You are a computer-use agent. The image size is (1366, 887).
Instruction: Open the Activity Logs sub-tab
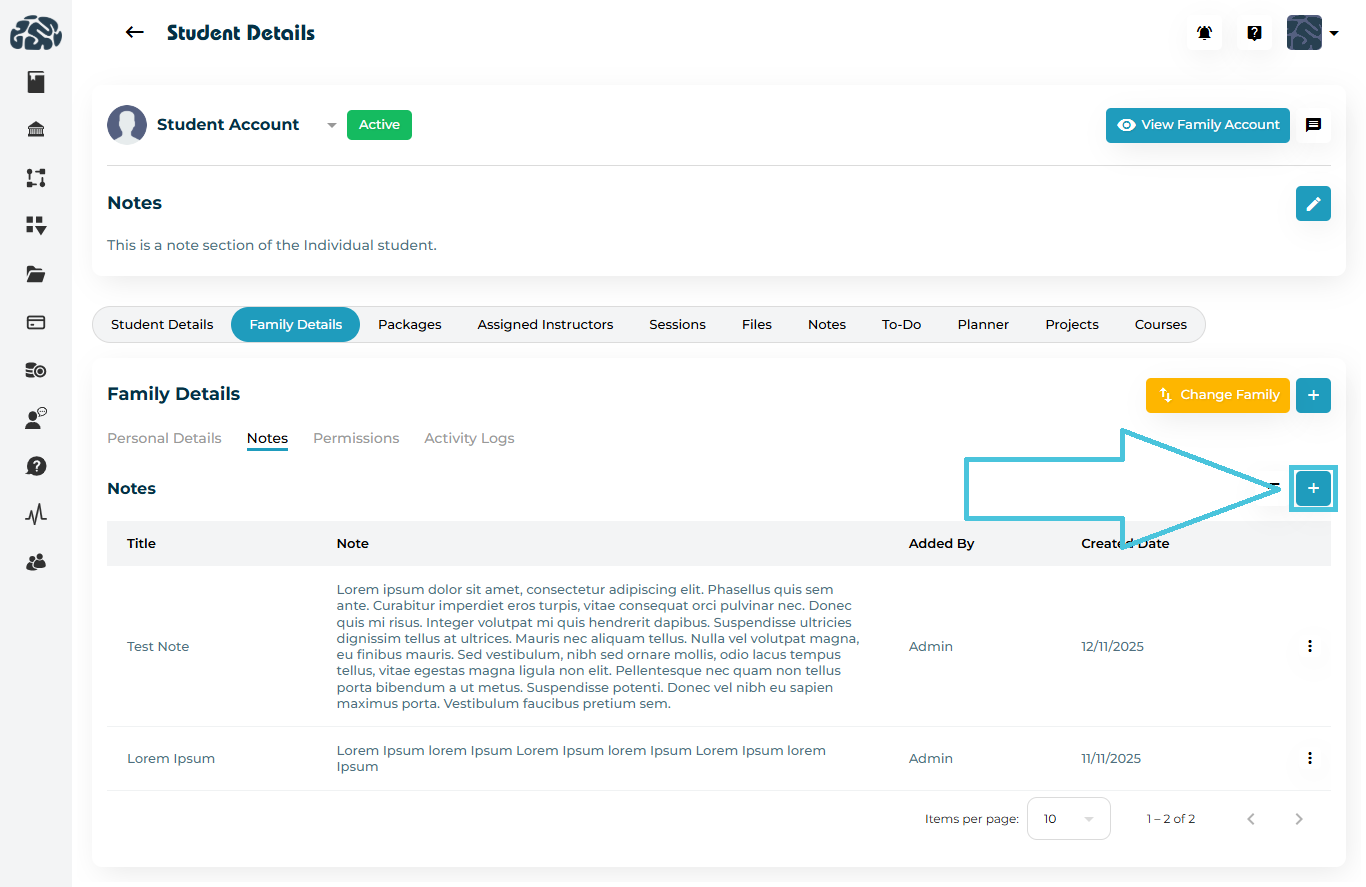[x=469, y=438]
